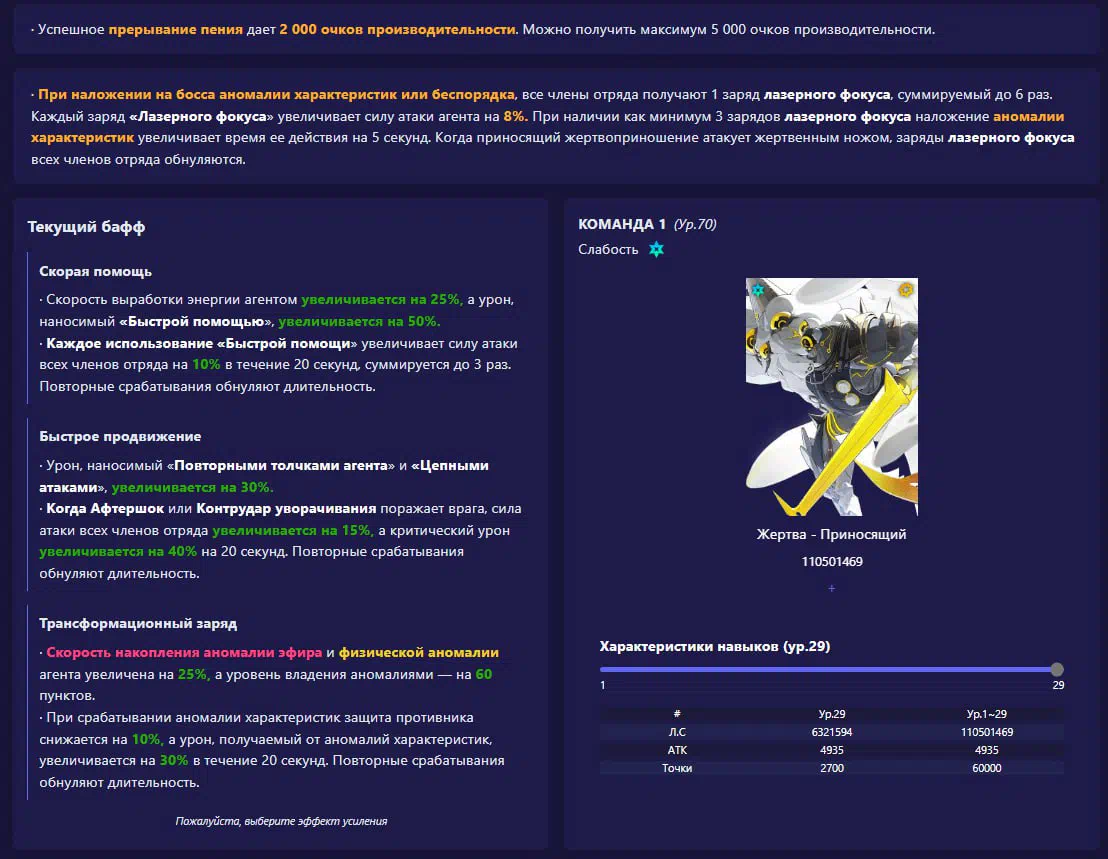Click yellow "физической аномалии" text

click(x=419, y=653)
